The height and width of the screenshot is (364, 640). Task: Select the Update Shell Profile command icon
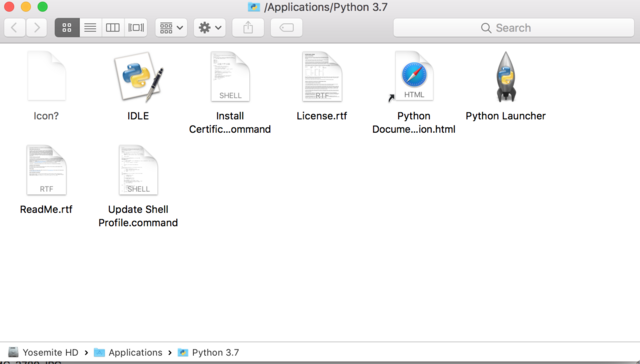tap(138, 170)
